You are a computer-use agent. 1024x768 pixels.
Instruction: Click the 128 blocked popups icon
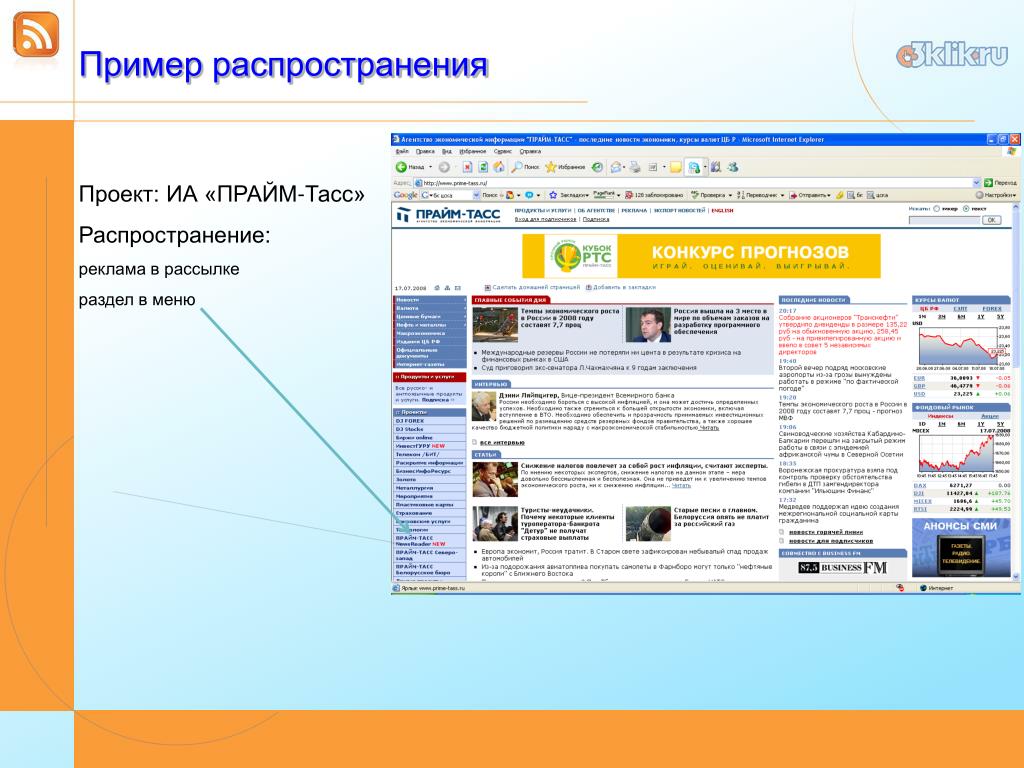[x=629, y=195]
